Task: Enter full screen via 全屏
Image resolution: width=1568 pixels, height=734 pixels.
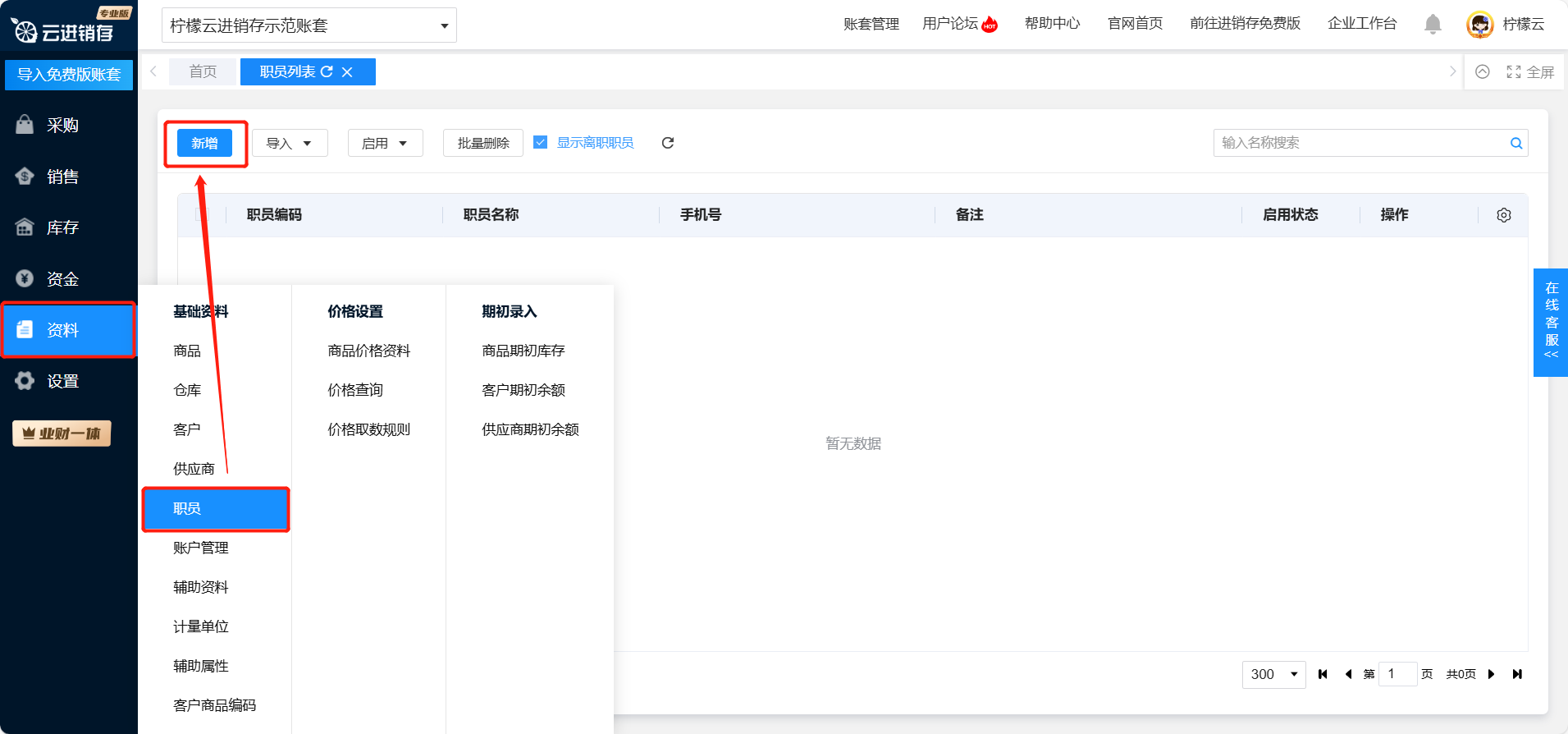Action: (1530, 72)
